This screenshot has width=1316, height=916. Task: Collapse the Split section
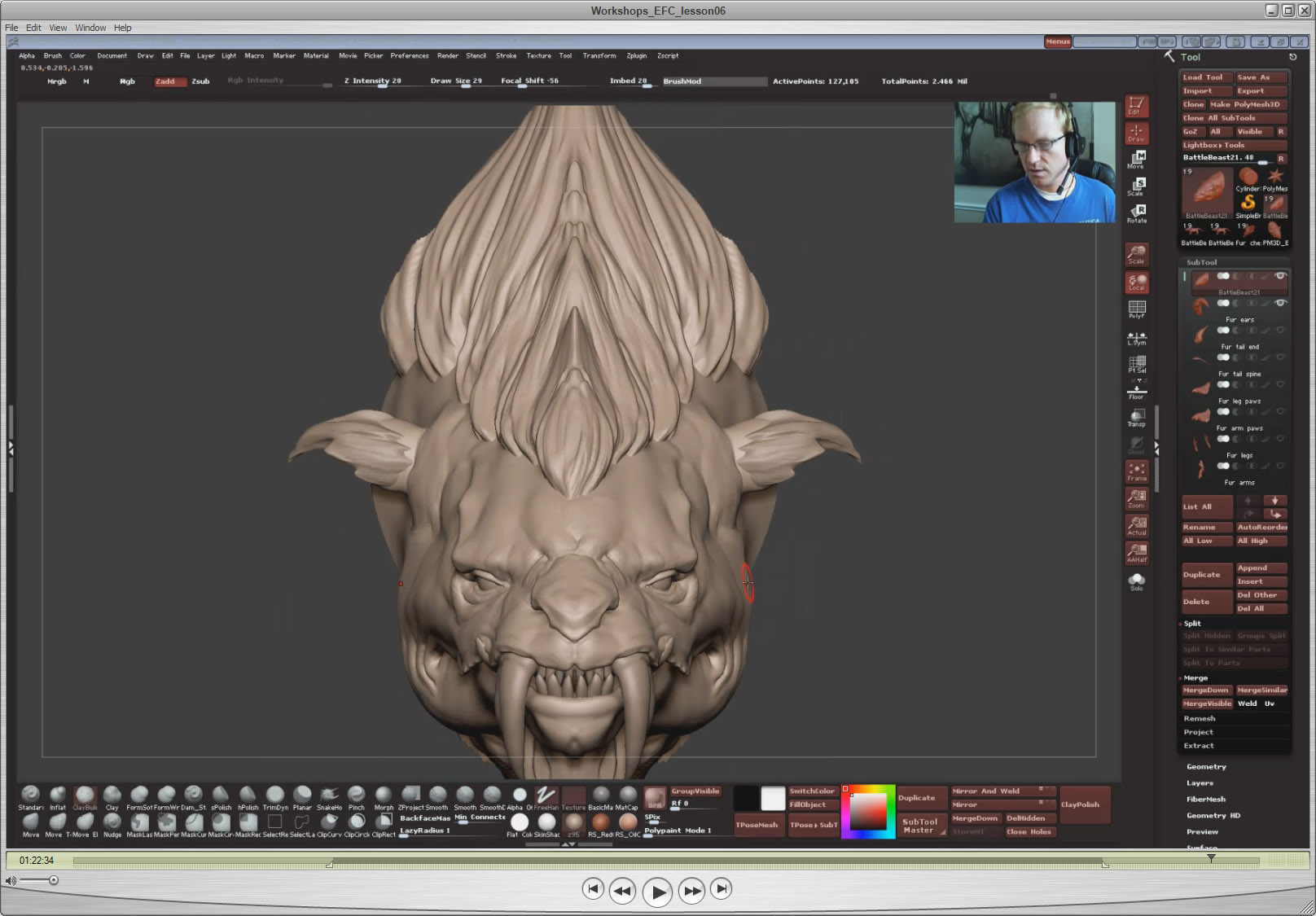[x=1192, y=624]
